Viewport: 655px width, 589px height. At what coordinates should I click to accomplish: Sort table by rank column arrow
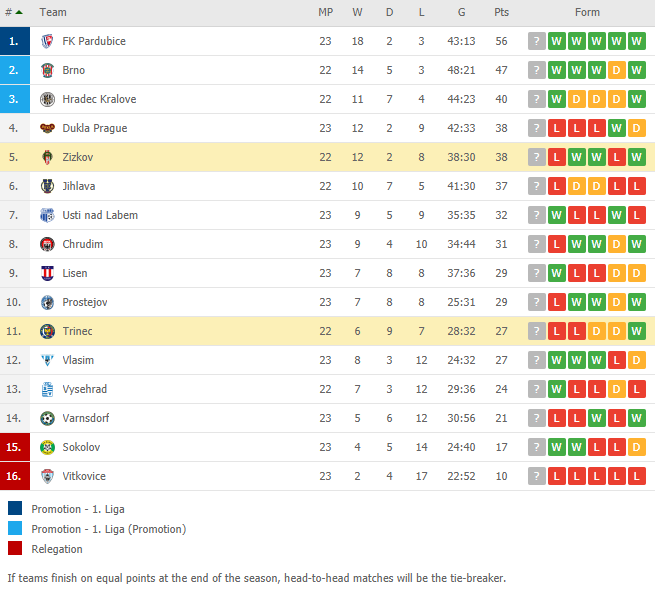coord(18,12)
